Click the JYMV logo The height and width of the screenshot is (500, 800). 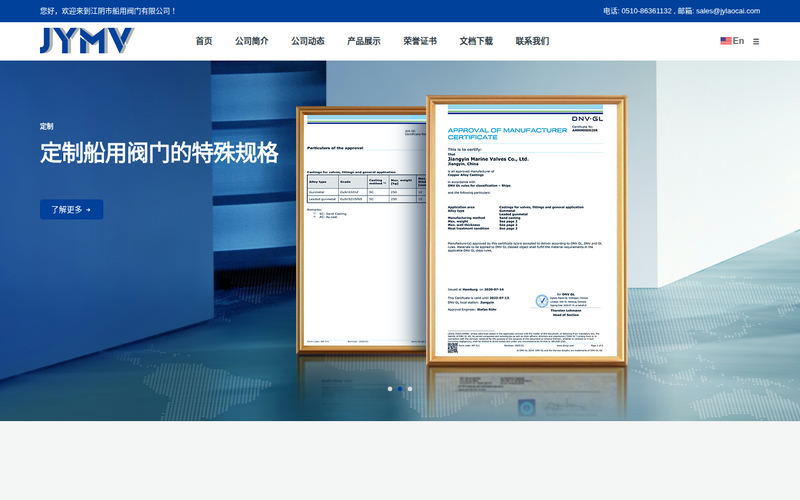(87, 40)
